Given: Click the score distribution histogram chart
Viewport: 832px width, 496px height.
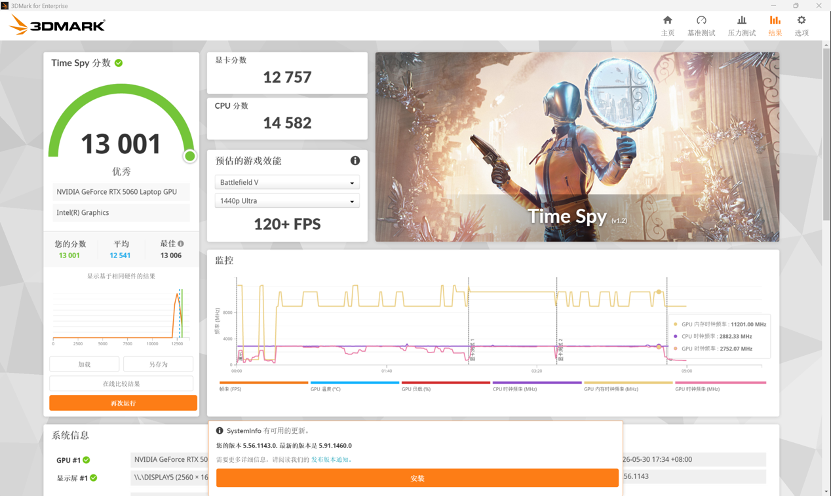Looking at the screenshot, I should coord(119,315).
